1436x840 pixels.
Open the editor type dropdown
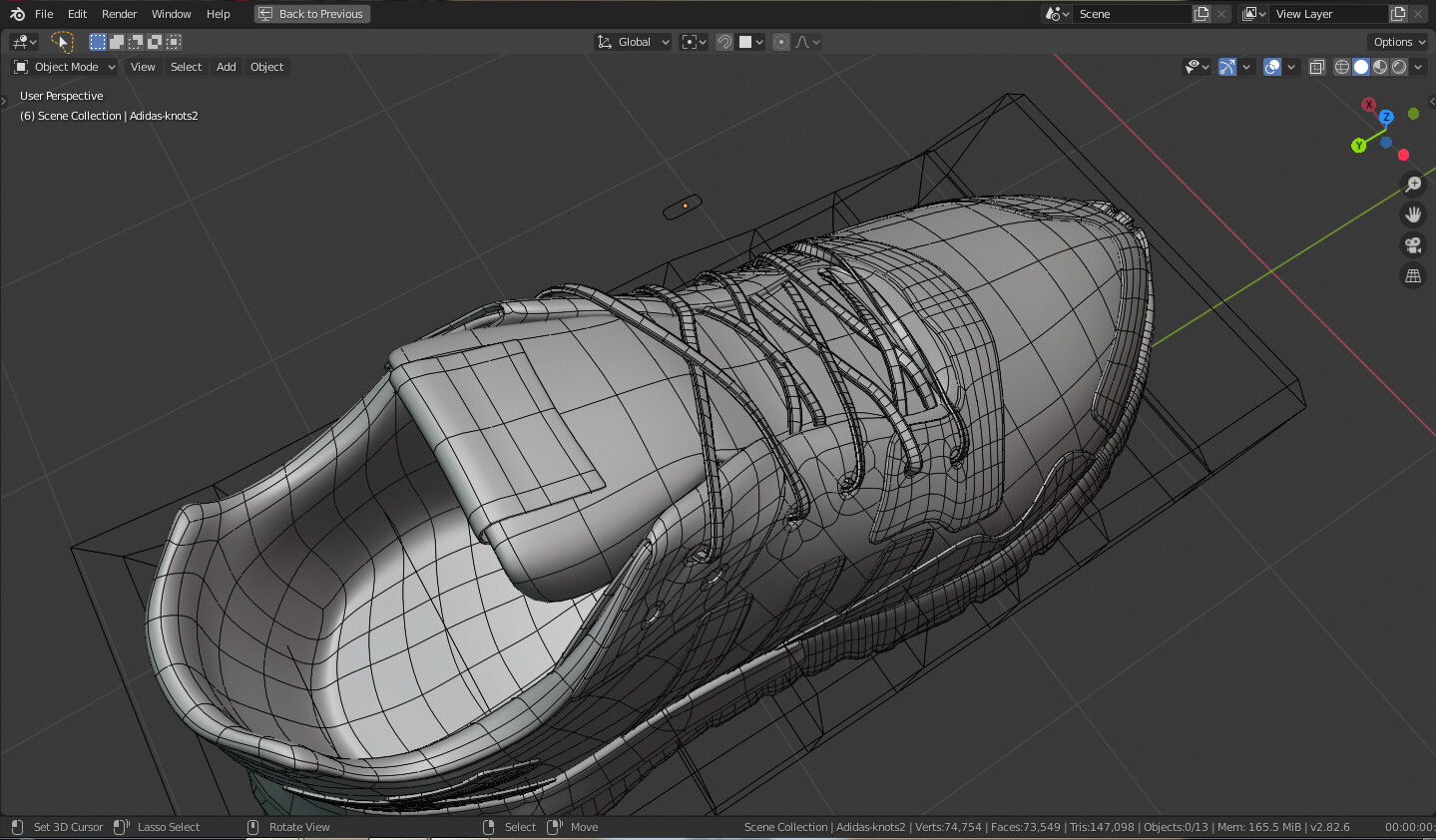24,42
